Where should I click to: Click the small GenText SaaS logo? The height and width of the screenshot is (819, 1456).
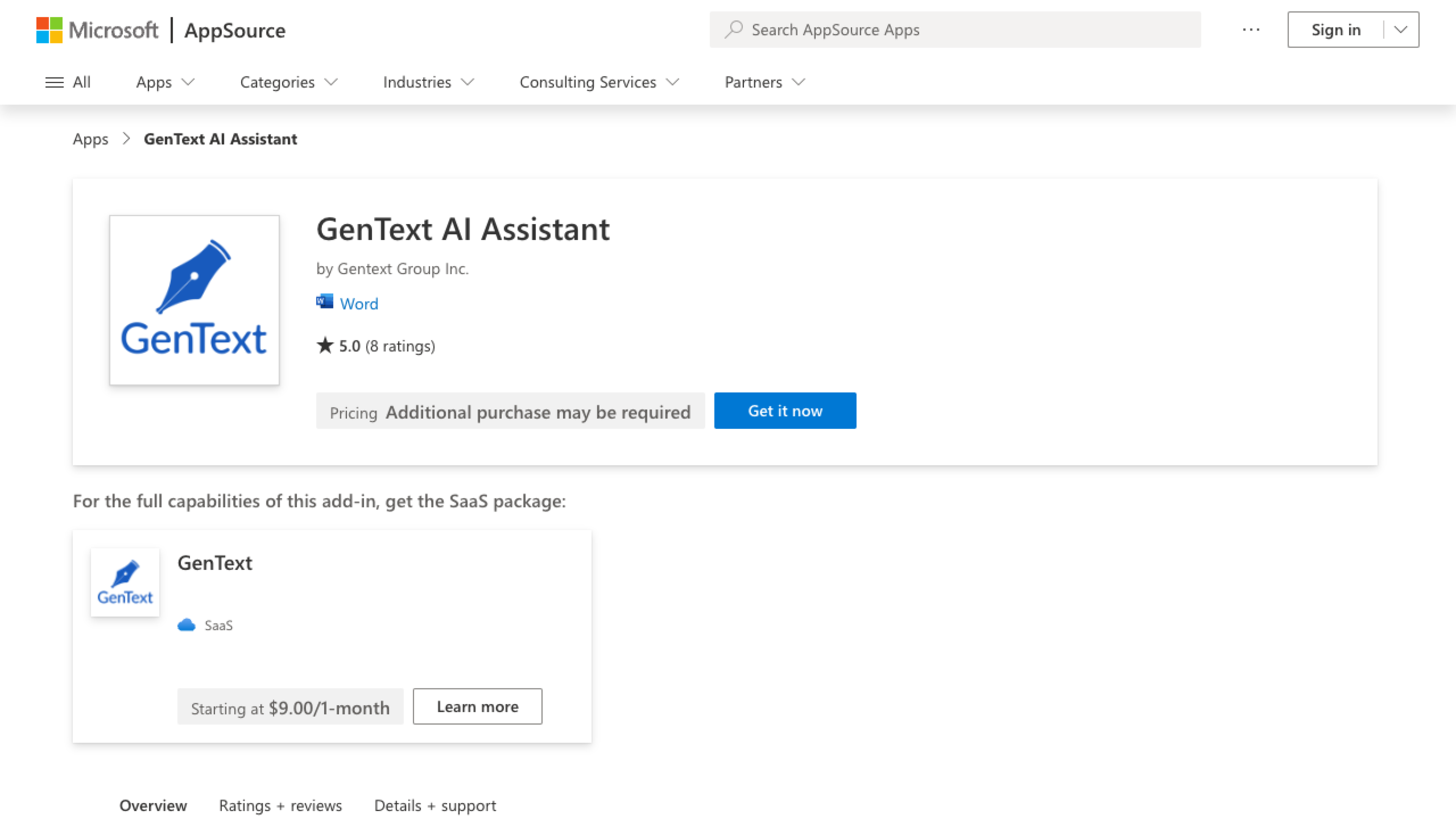[x=125, y=582]
